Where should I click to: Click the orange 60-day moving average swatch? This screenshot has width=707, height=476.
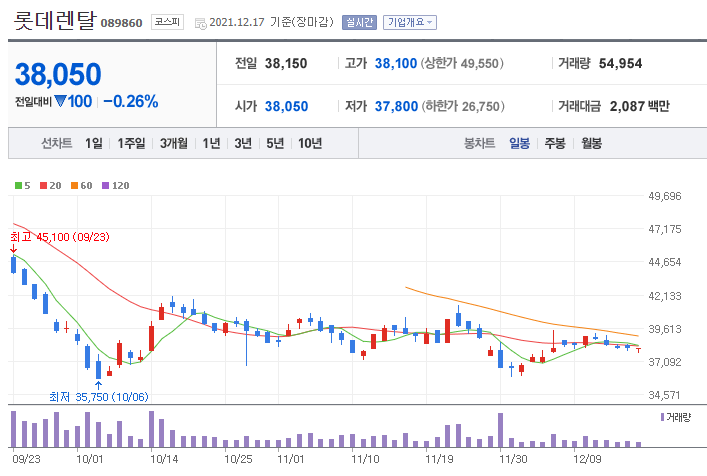[x=74, y=186]
